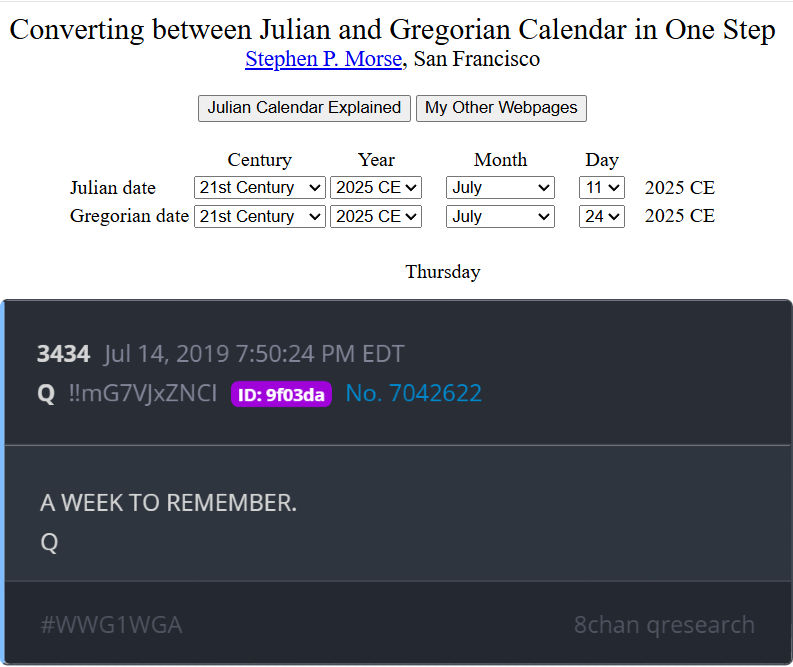Click the Thursday weekday result text
Viewport: 793px width, 667px height.
coord(442,272)
